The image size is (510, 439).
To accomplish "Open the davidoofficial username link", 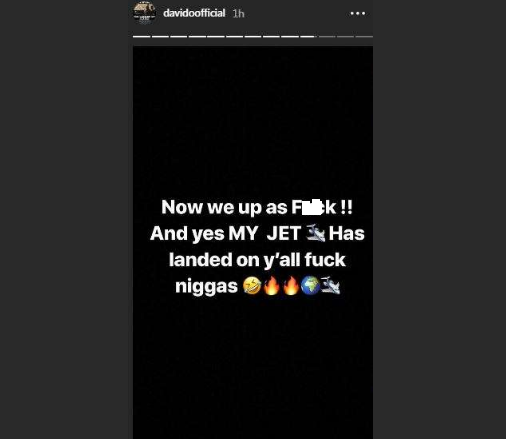I will click(x=194, y=13).
